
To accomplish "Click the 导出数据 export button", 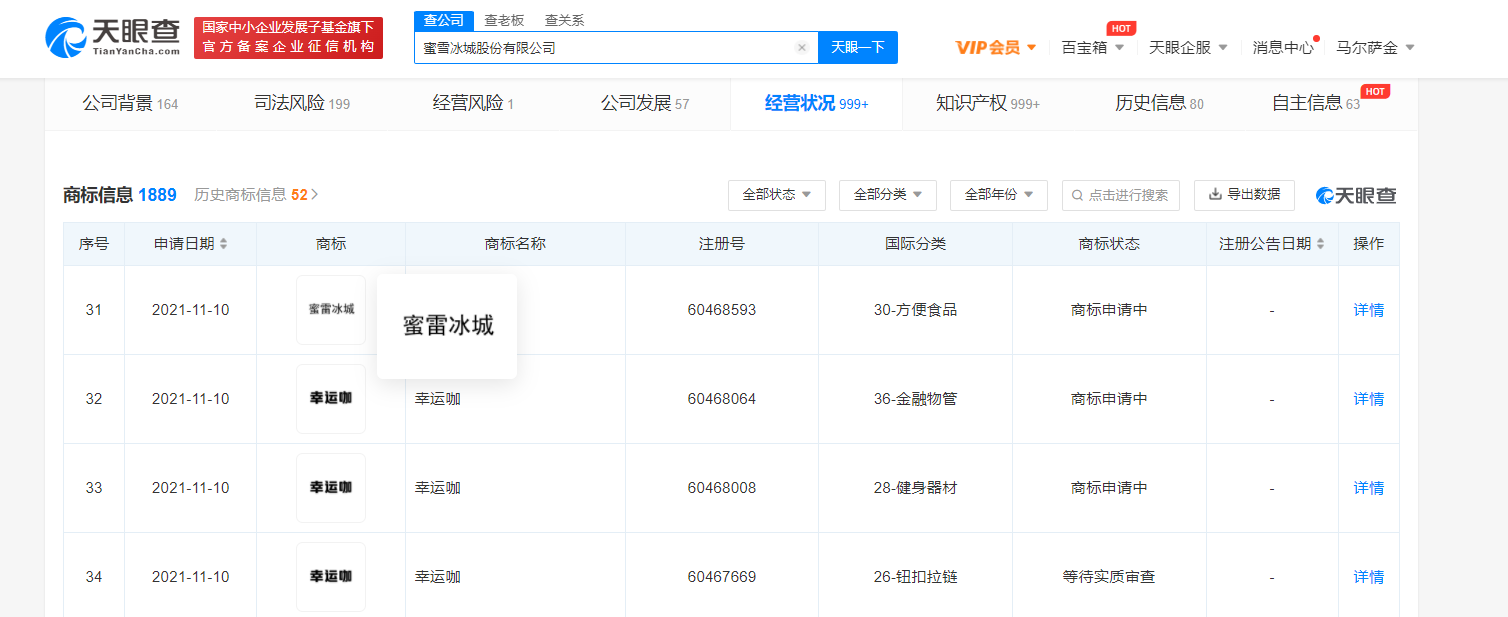I will tap(1244, 195).
